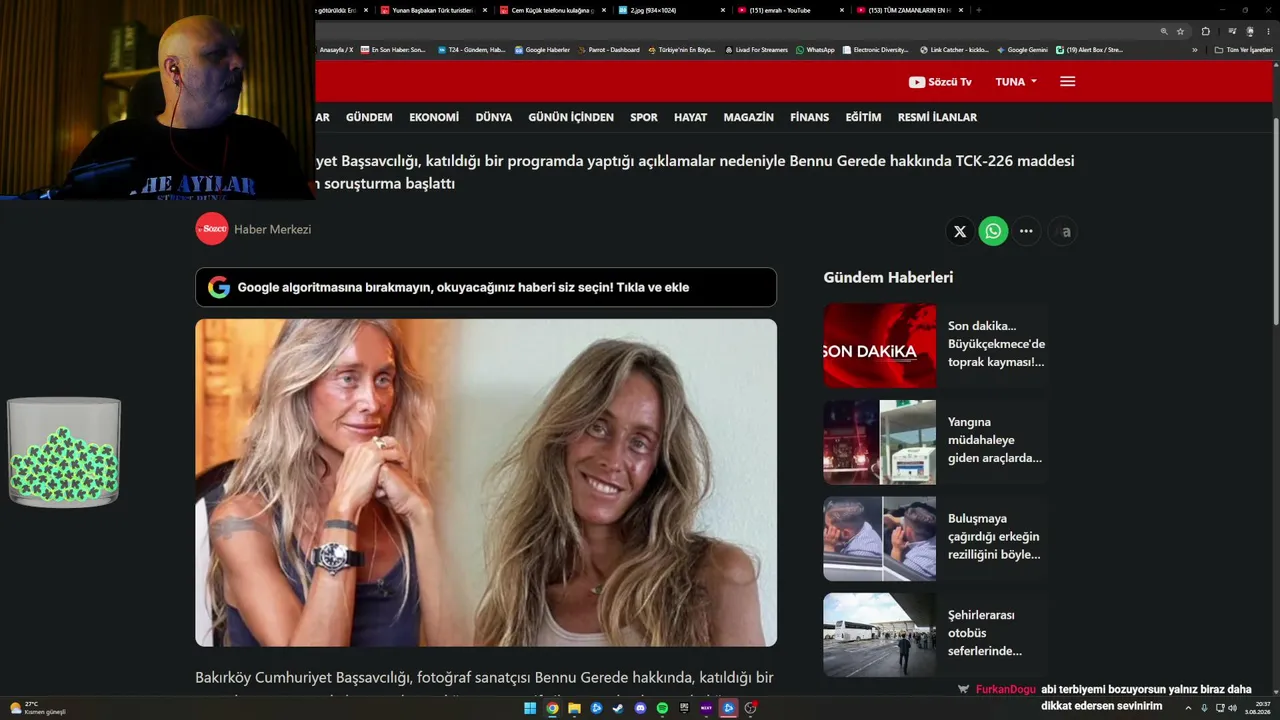Bookmark this page with the star icon
Image resolution: width=1280 pixels, height=720 pixels.
1180,31
